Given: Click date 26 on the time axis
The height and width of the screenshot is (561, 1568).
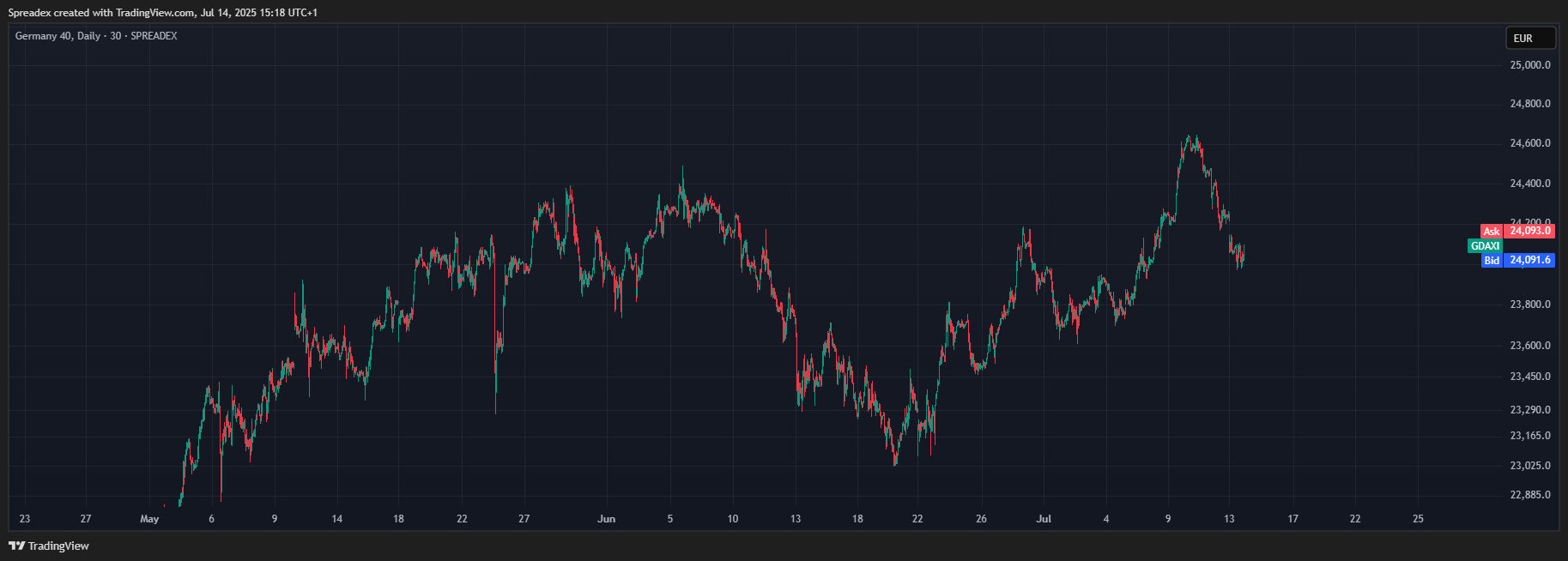Looking at the screenshot, I should [x=981, y=519].
